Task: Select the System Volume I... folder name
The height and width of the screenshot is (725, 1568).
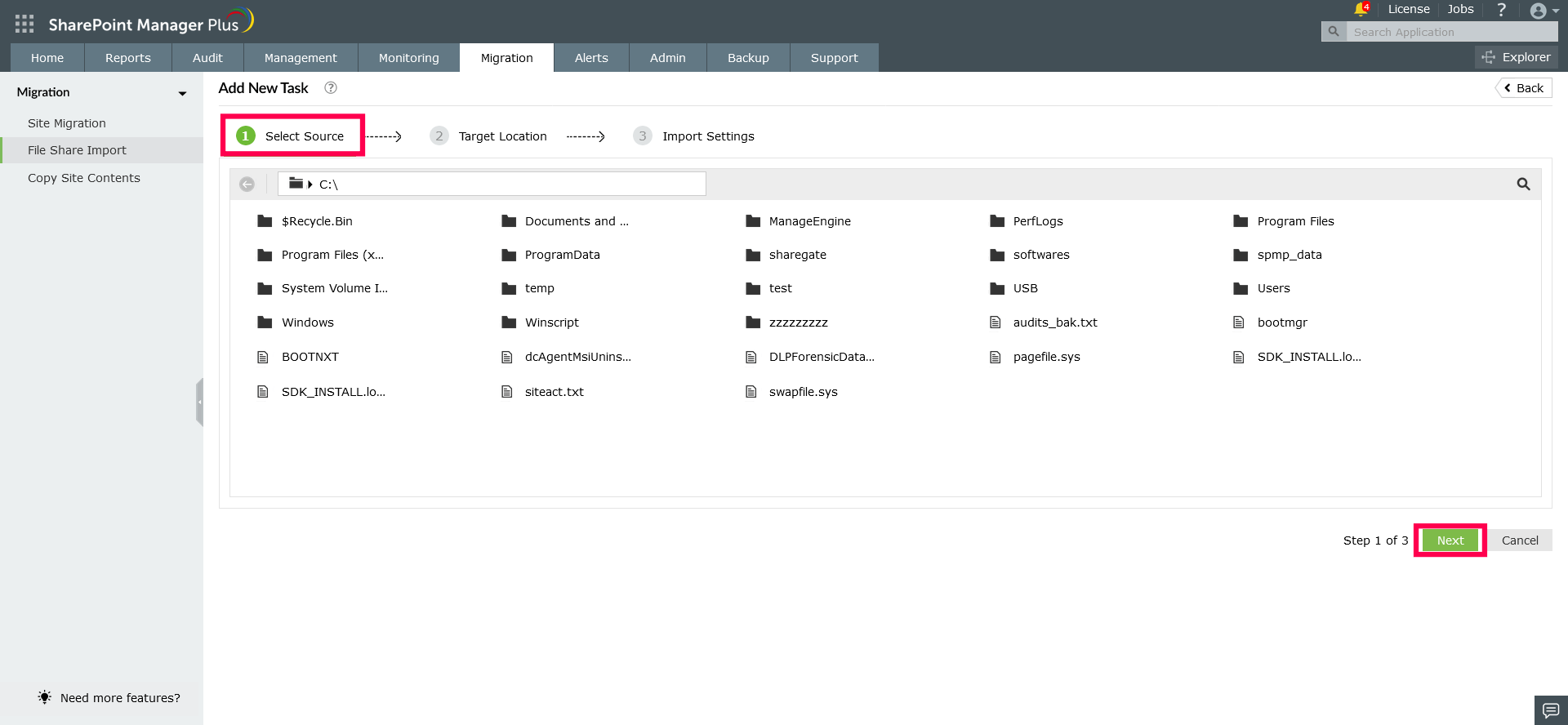Action: click(x=335, y=288)
